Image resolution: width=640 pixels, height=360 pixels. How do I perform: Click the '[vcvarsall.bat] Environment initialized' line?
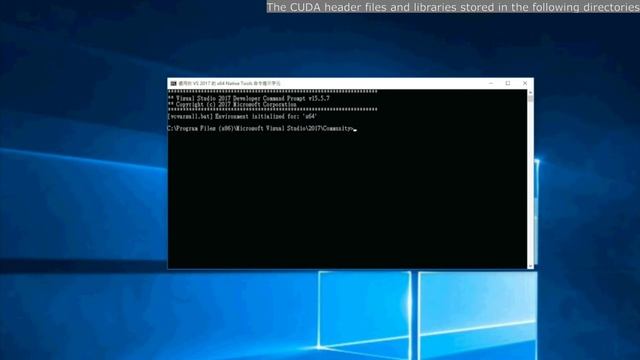242,116
